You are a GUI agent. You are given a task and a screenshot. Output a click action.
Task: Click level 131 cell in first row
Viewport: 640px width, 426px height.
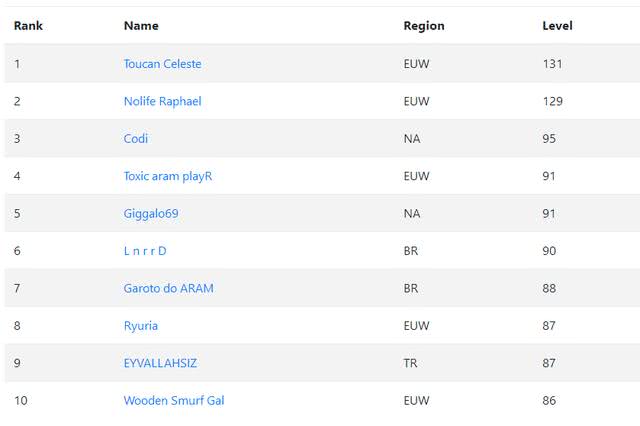[552, 64]
